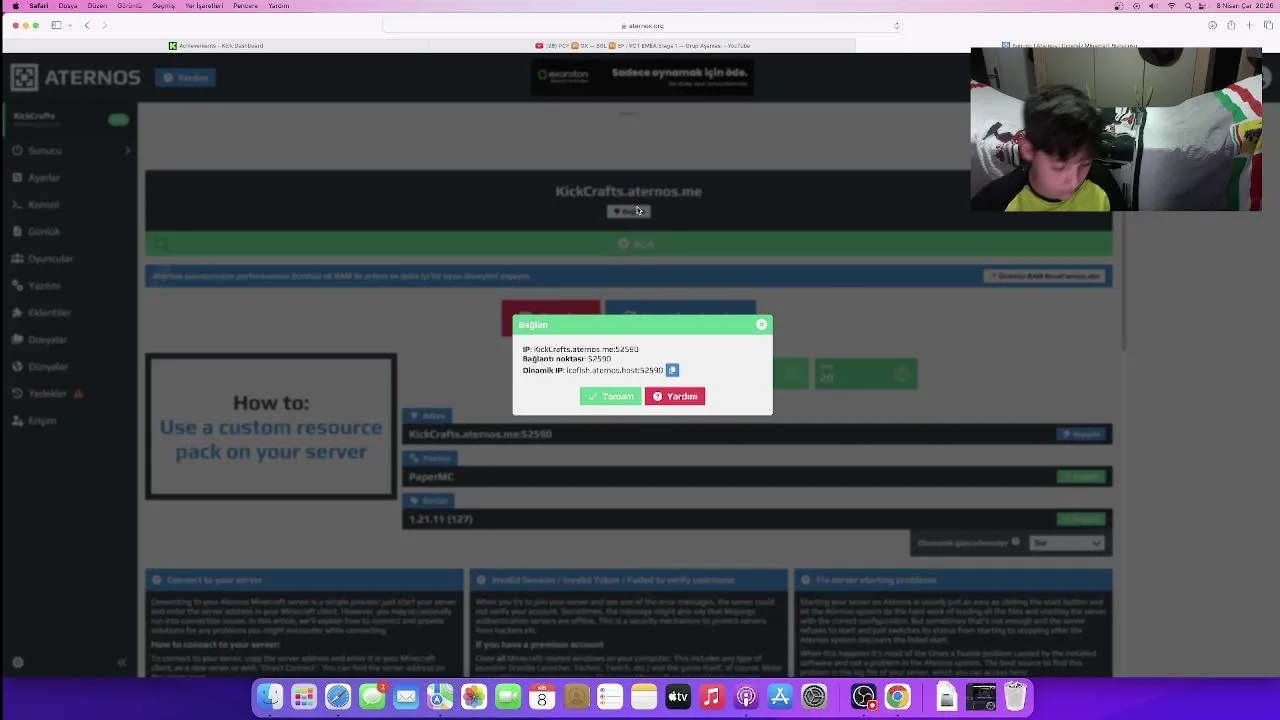Open Safari downloads
This screenshot has height=720, width=1280.
1212,25
